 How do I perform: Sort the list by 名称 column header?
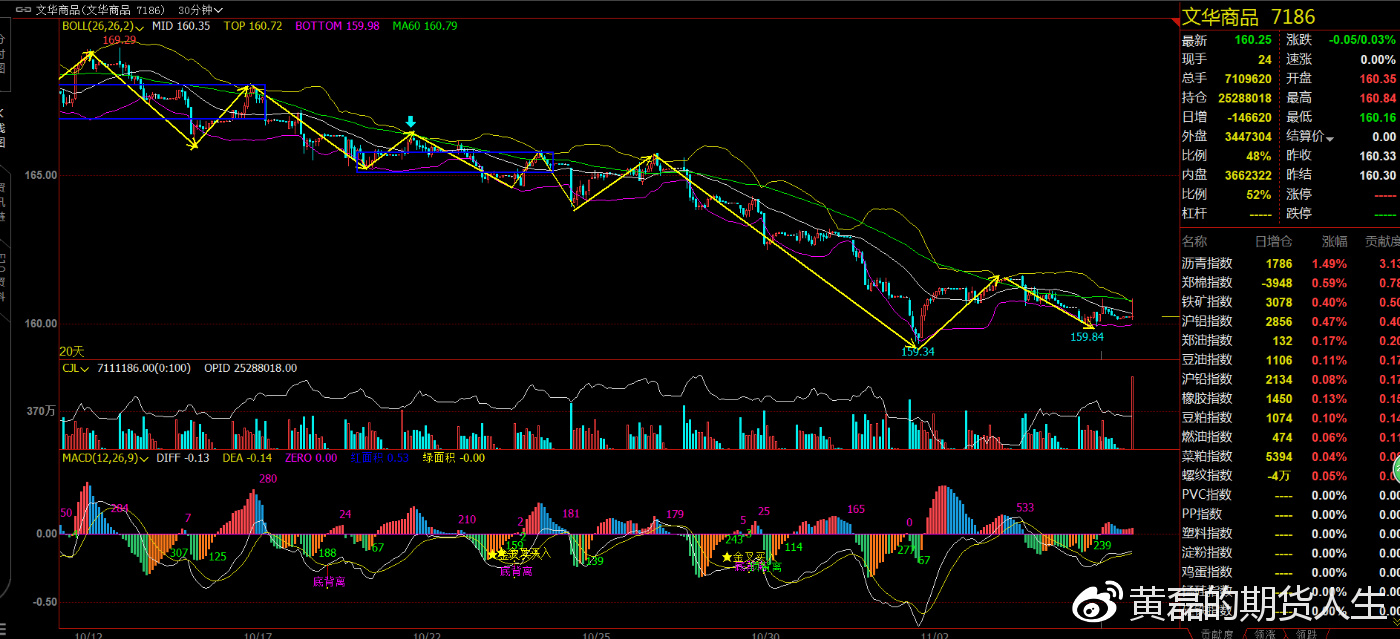click(1194, 241)
